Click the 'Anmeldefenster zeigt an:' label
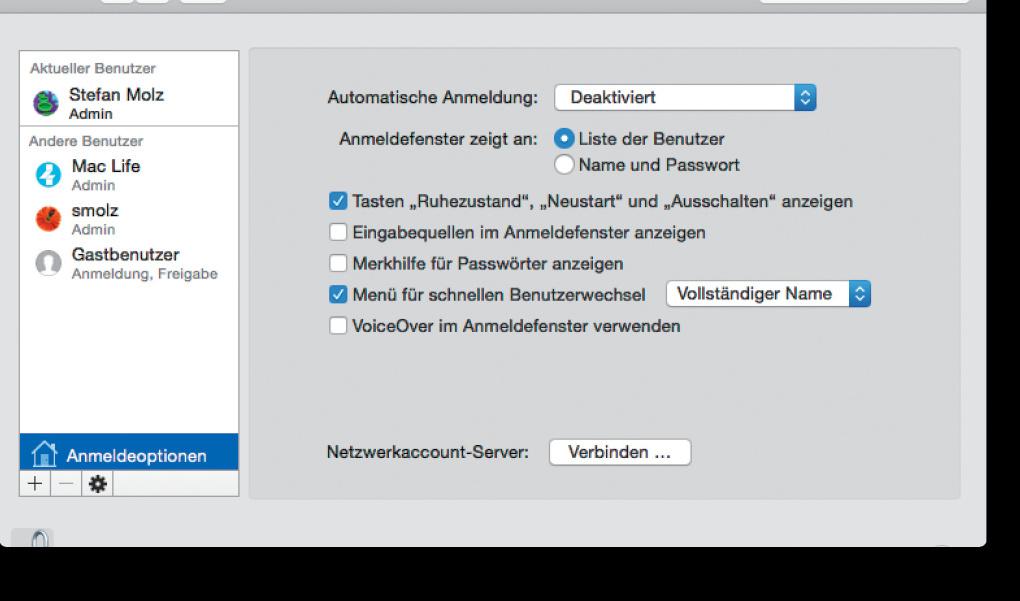The height and width of the screenshot is (601, 1020). 438,139
